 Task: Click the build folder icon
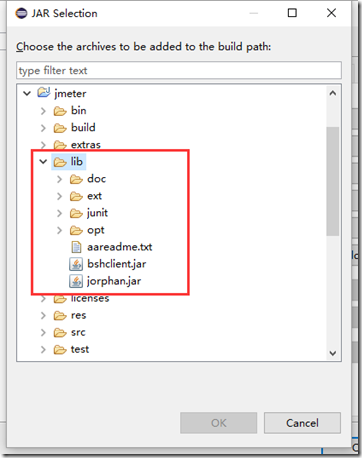[60, 128]
